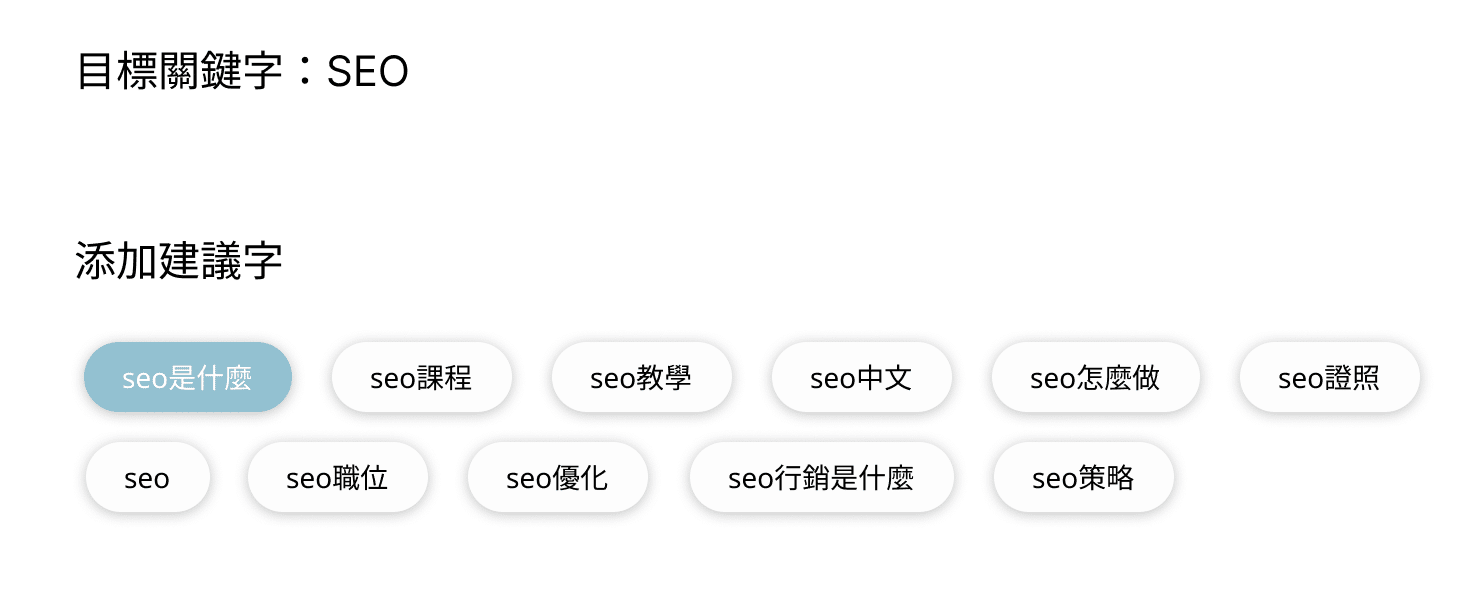Enable the seo優化 keyword chip

pyautogui.click(x=557, y=477)
